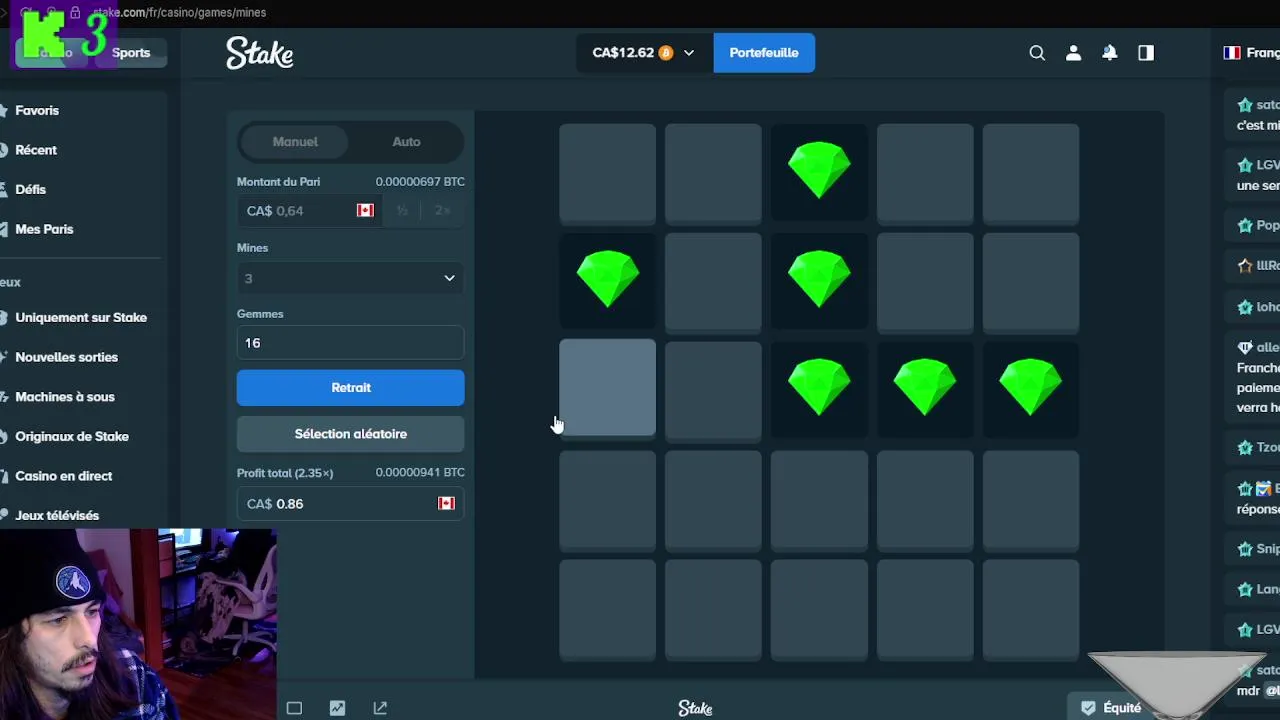1280x720 pixels.
Task: Open Mes Paris in the sidebar
Action: pyautogui.click(x=44, y=229)
